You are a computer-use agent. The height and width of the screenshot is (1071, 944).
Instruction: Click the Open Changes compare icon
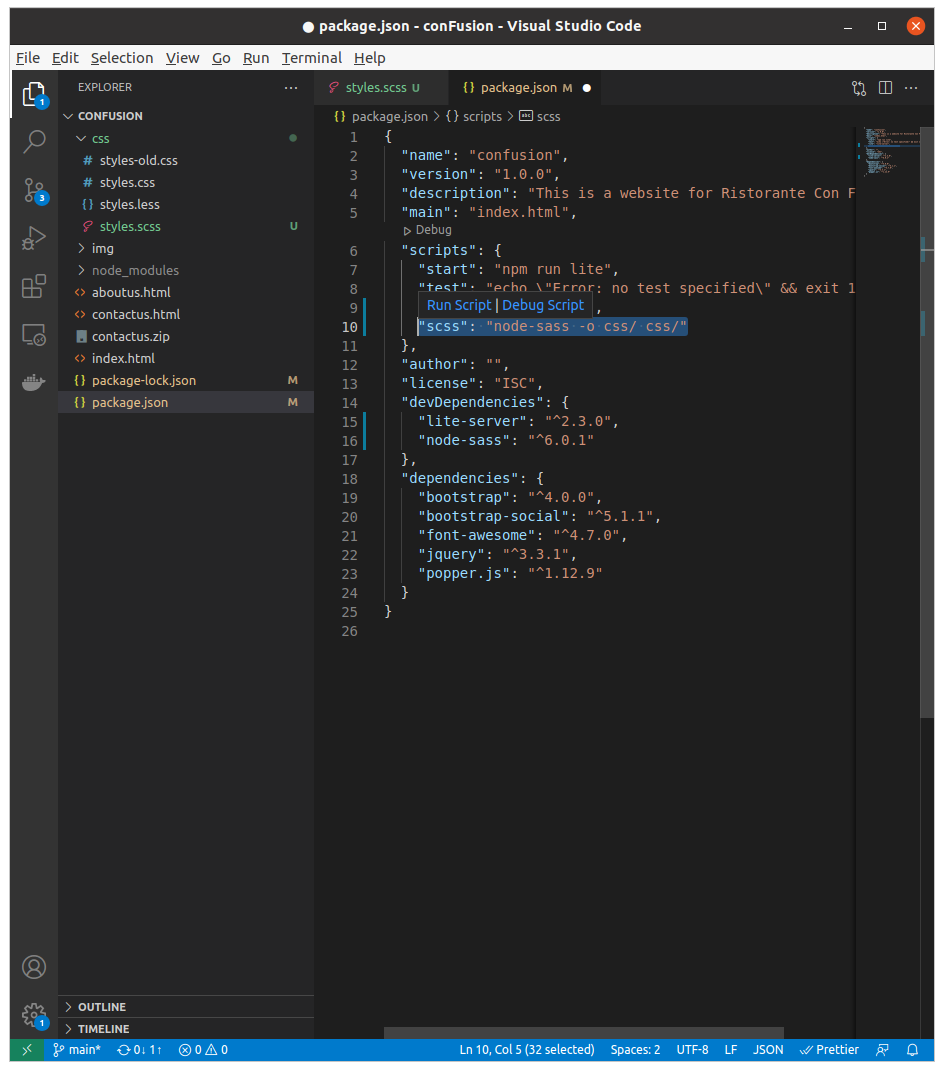(x=859, y=88)
